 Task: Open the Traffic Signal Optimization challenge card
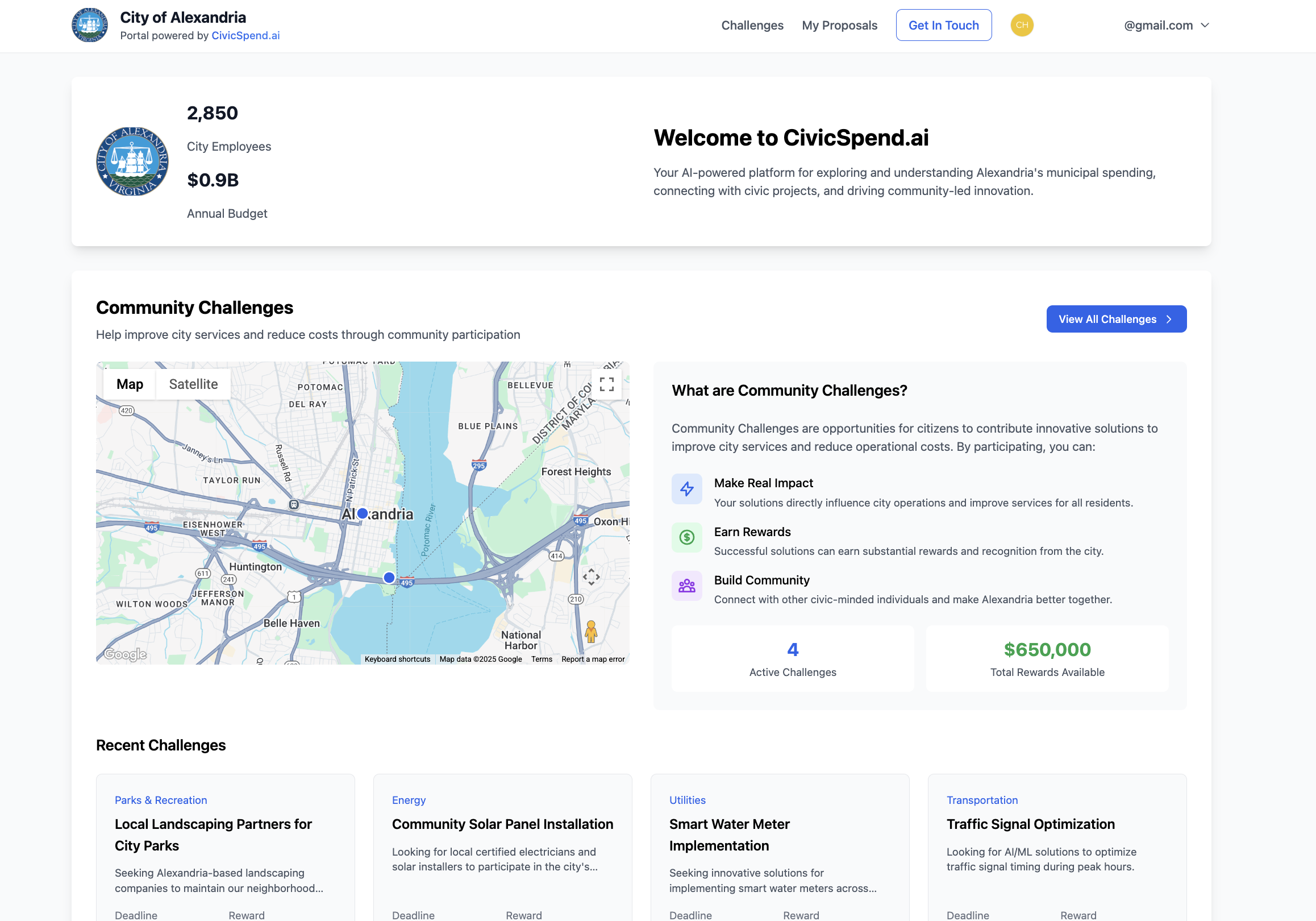pos(1030,824)
